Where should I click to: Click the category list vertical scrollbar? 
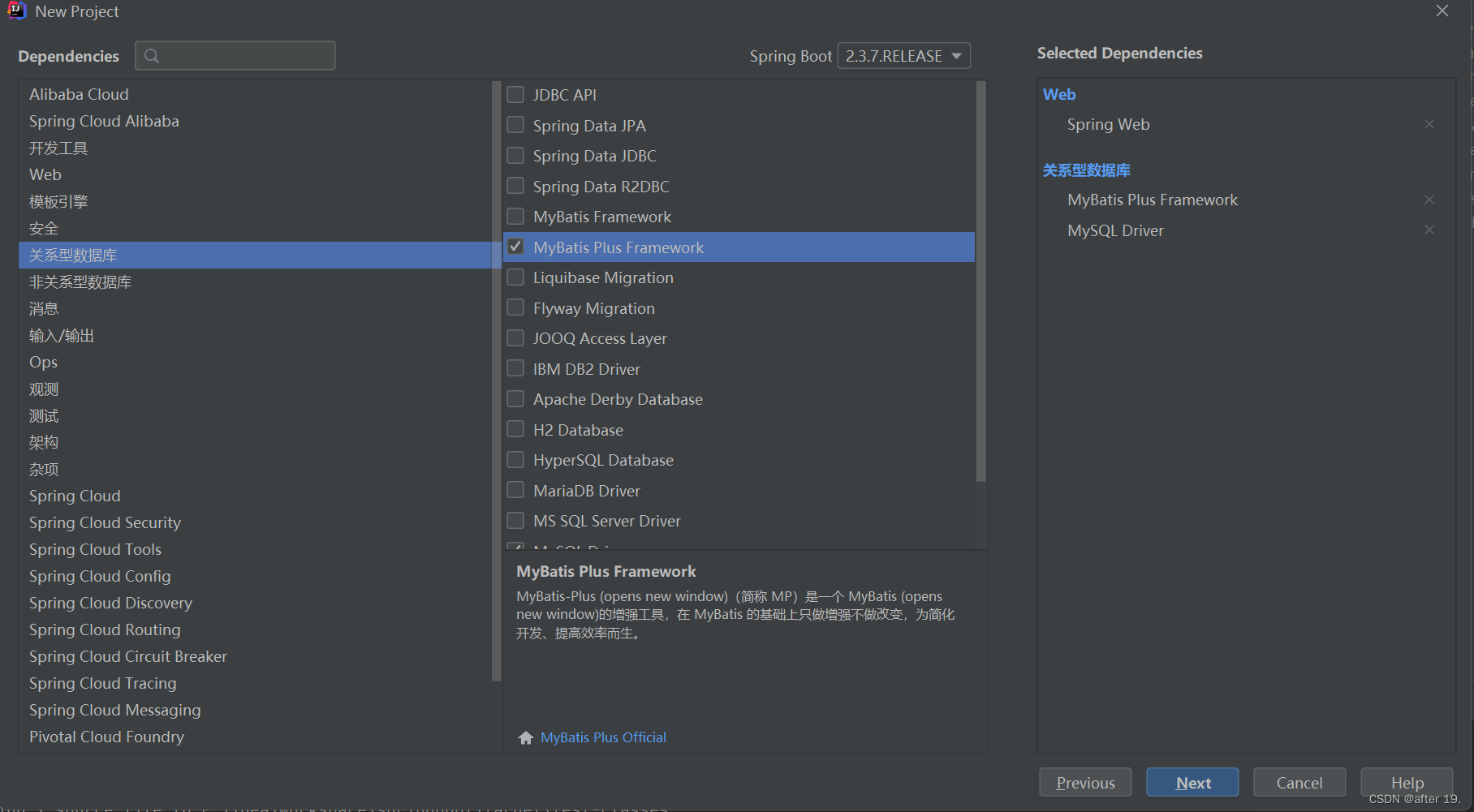pos(496,381)
